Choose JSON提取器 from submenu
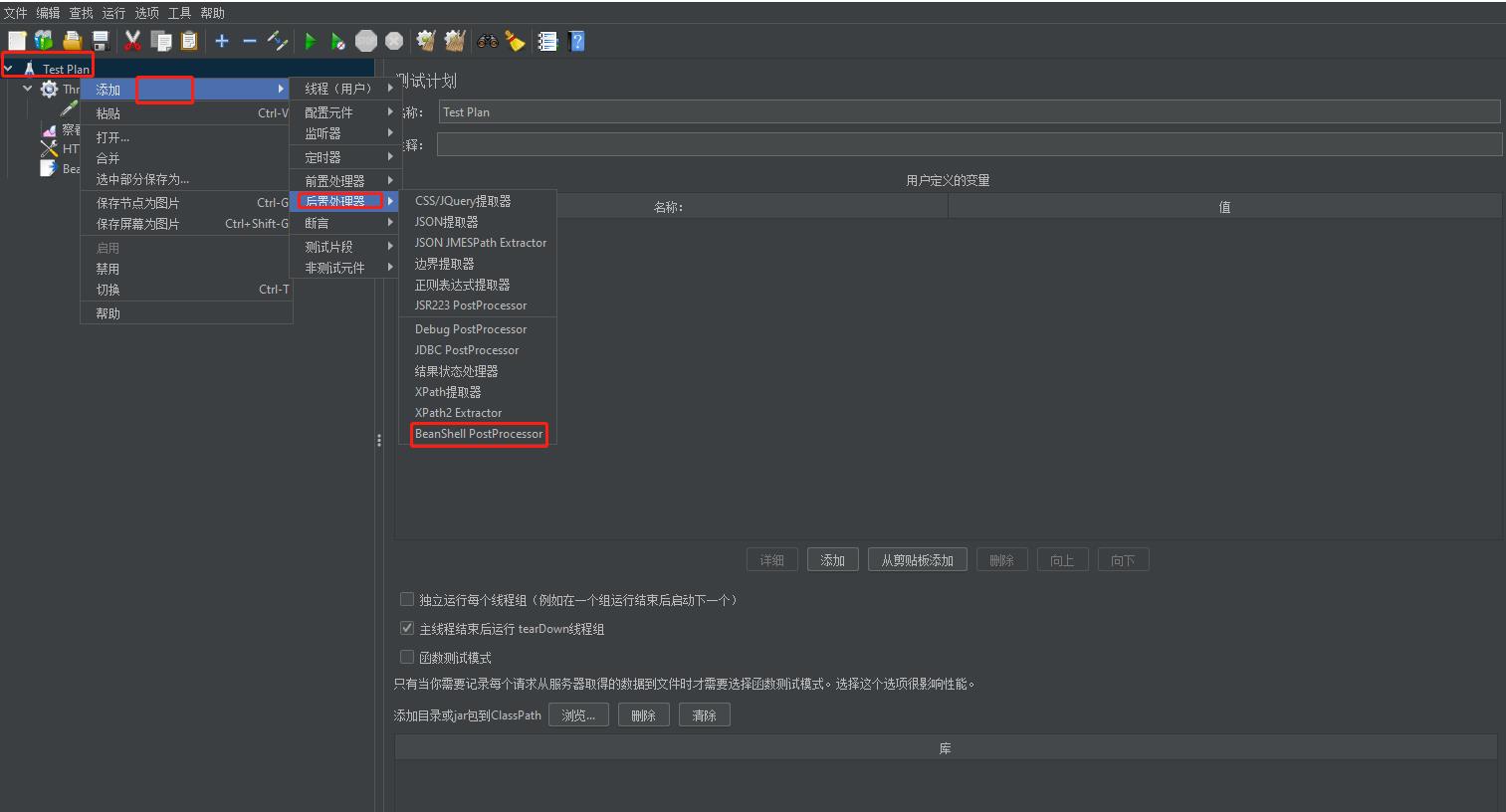Screen dimensions: 1506x812 479,222
